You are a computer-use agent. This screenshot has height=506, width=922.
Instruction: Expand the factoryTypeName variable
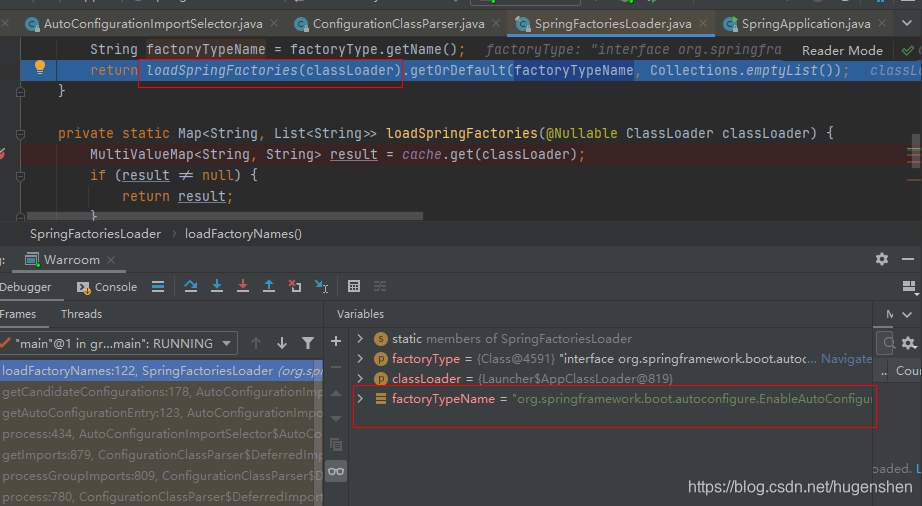coord(360,398)
